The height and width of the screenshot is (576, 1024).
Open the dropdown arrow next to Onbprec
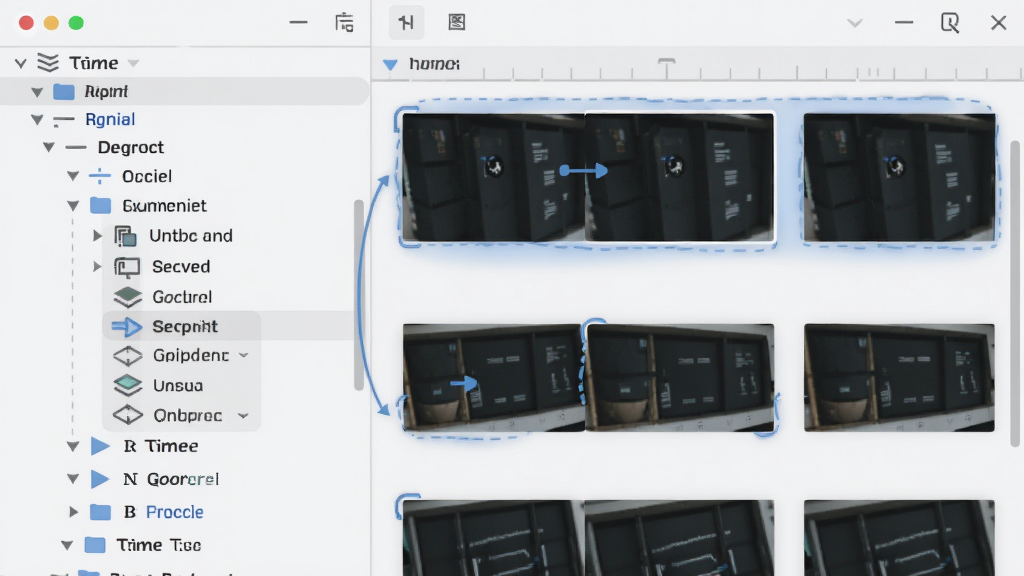tap(243, 415)
